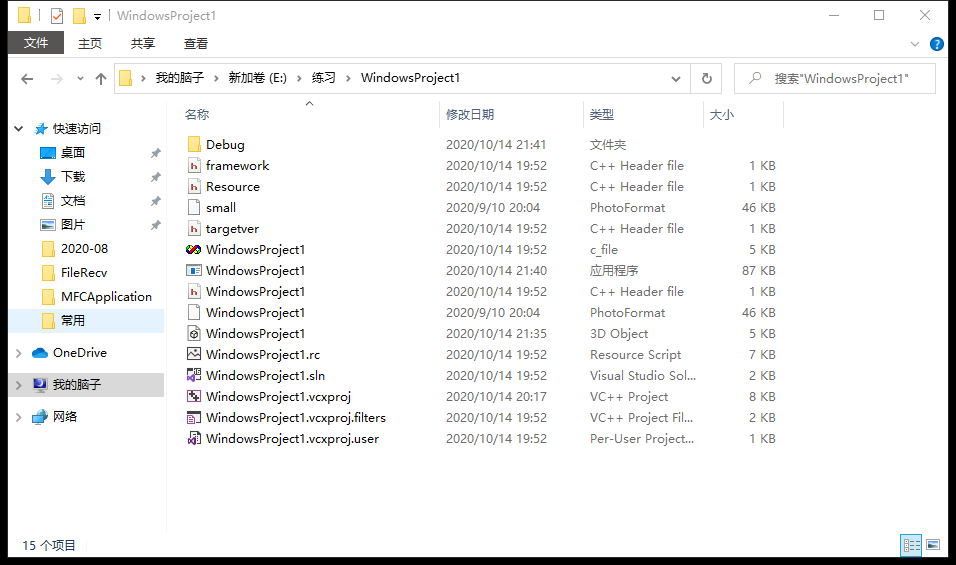Open the 主页 ribbon tab
The image size is (956, 565).
(x=90, y=43)
